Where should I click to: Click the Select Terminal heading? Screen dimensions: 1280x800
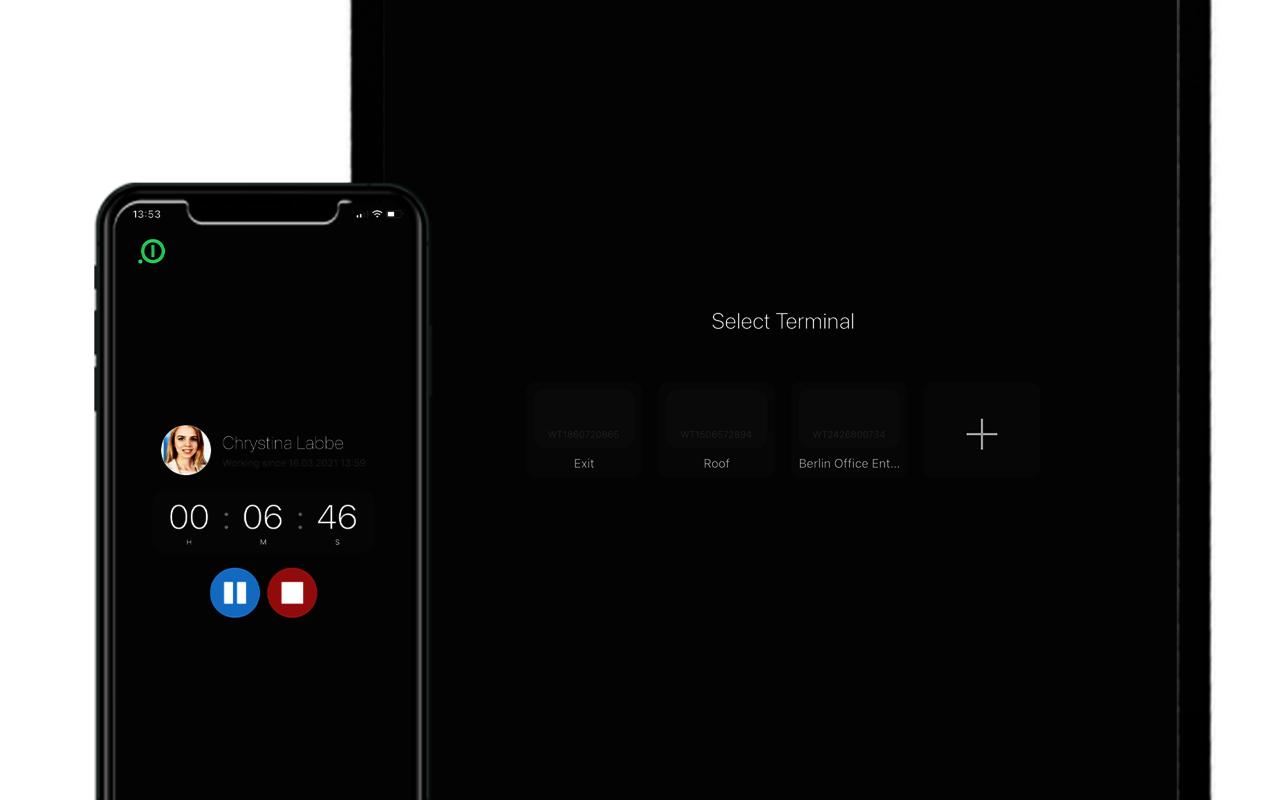click(x=783, y=322)
